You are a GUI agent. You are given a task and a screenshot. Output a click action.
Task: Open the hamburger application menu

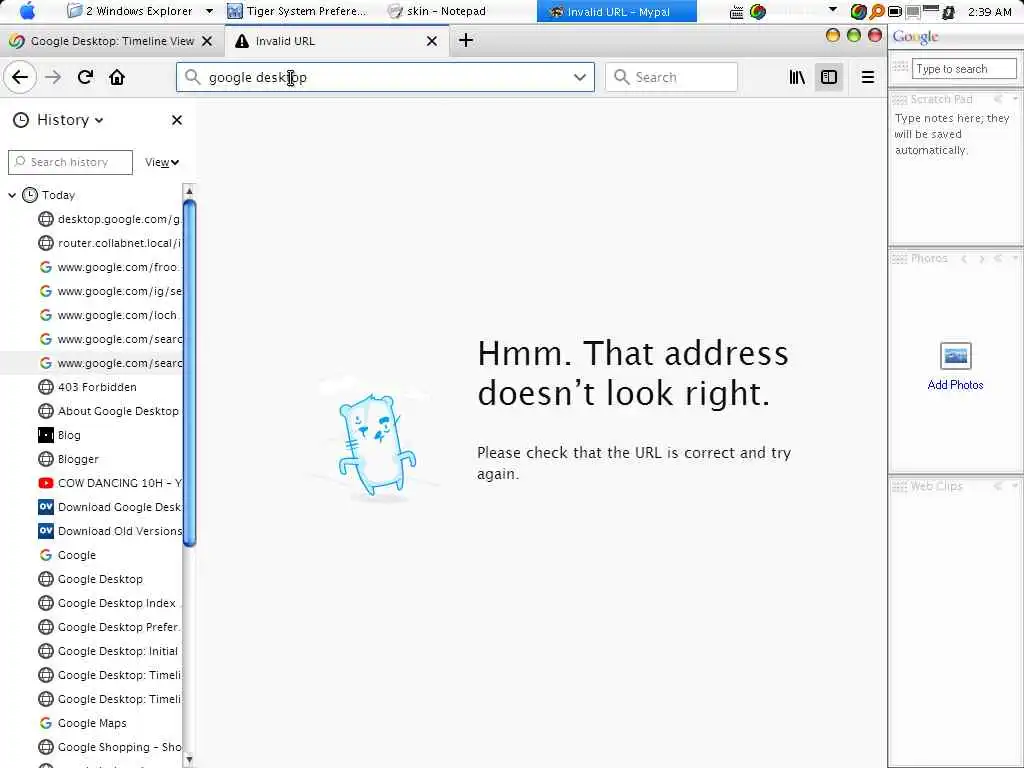point(867,77)
